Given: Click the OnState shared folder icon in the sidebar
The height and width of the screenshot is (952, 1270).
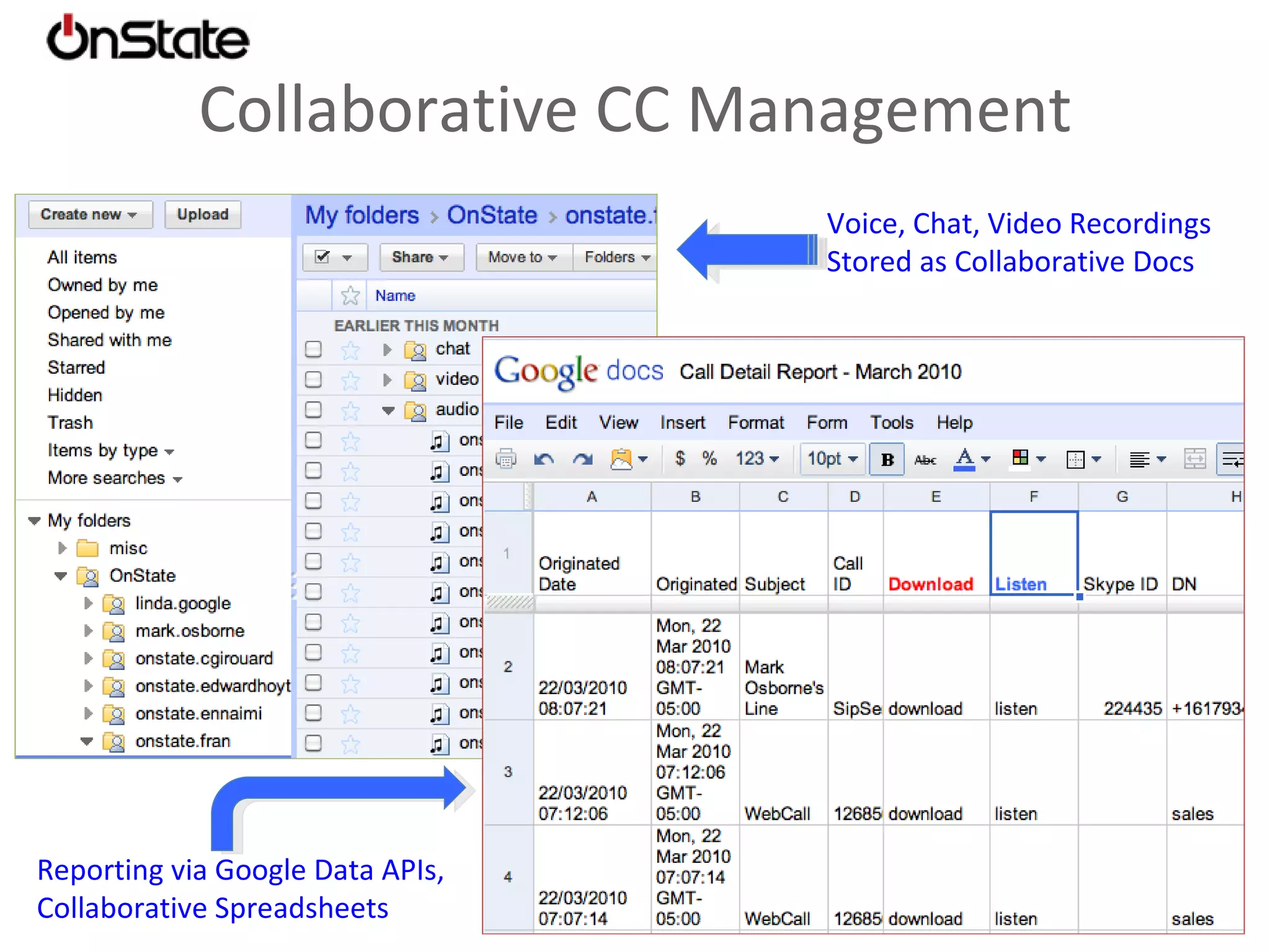Looking at the screenshot, I should click(88, 576).
